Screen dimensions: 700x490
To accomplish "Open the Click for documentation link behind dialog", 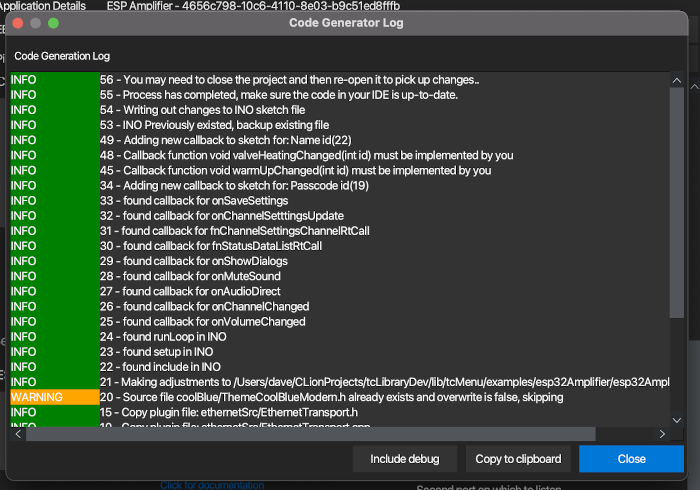I will pyautogui.click(x=212, y=485).
